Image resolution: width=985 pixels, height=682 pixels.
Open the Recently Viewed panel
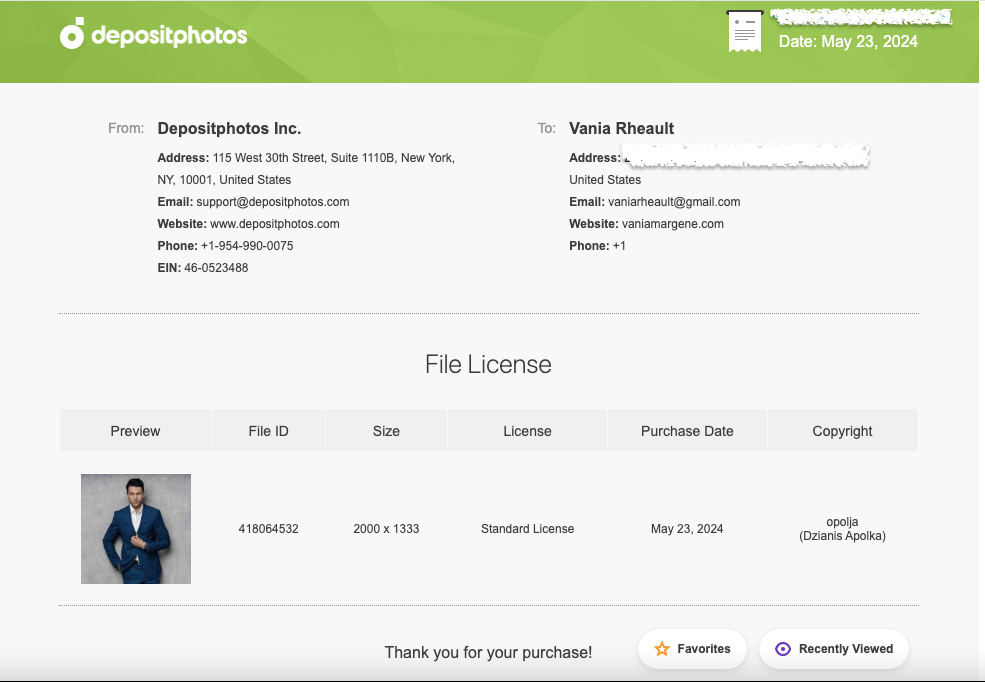834,649
